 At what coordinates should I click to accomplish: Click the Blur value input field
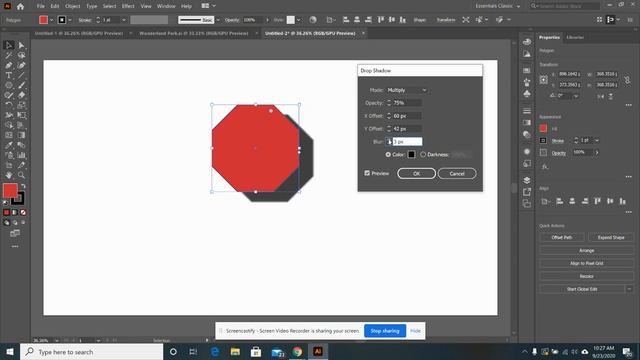point(407,142)
